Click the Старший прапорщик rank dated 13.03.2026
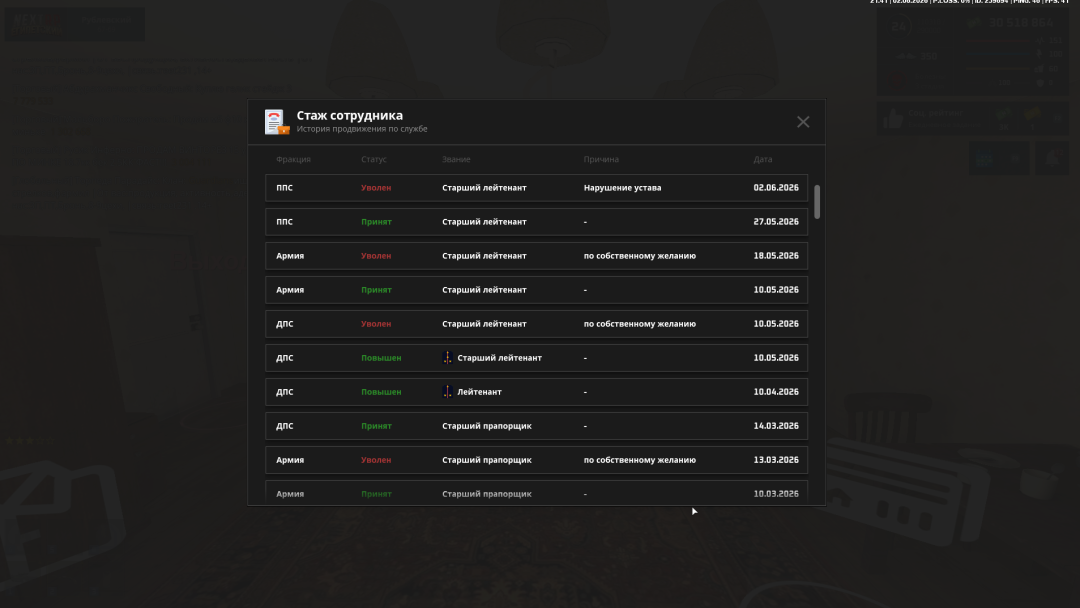This screenshot has width=1080, height=608. [487, 460]
